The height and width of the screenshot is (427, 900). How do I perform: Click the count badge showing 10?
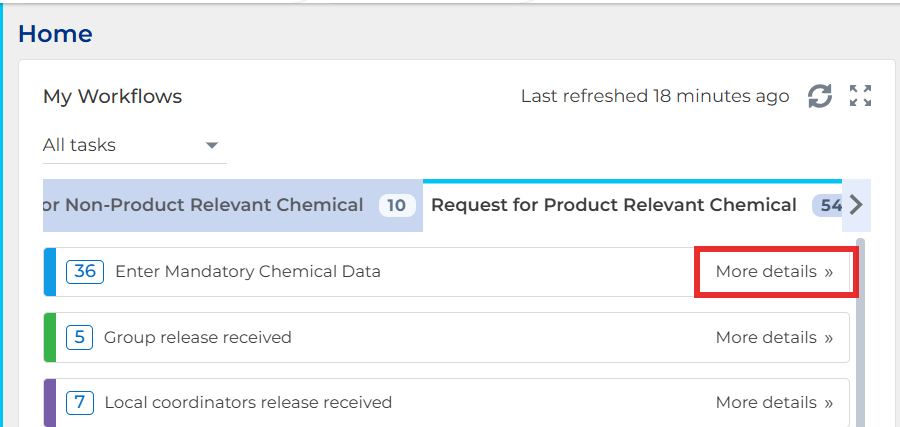click(x=397, y=205)
